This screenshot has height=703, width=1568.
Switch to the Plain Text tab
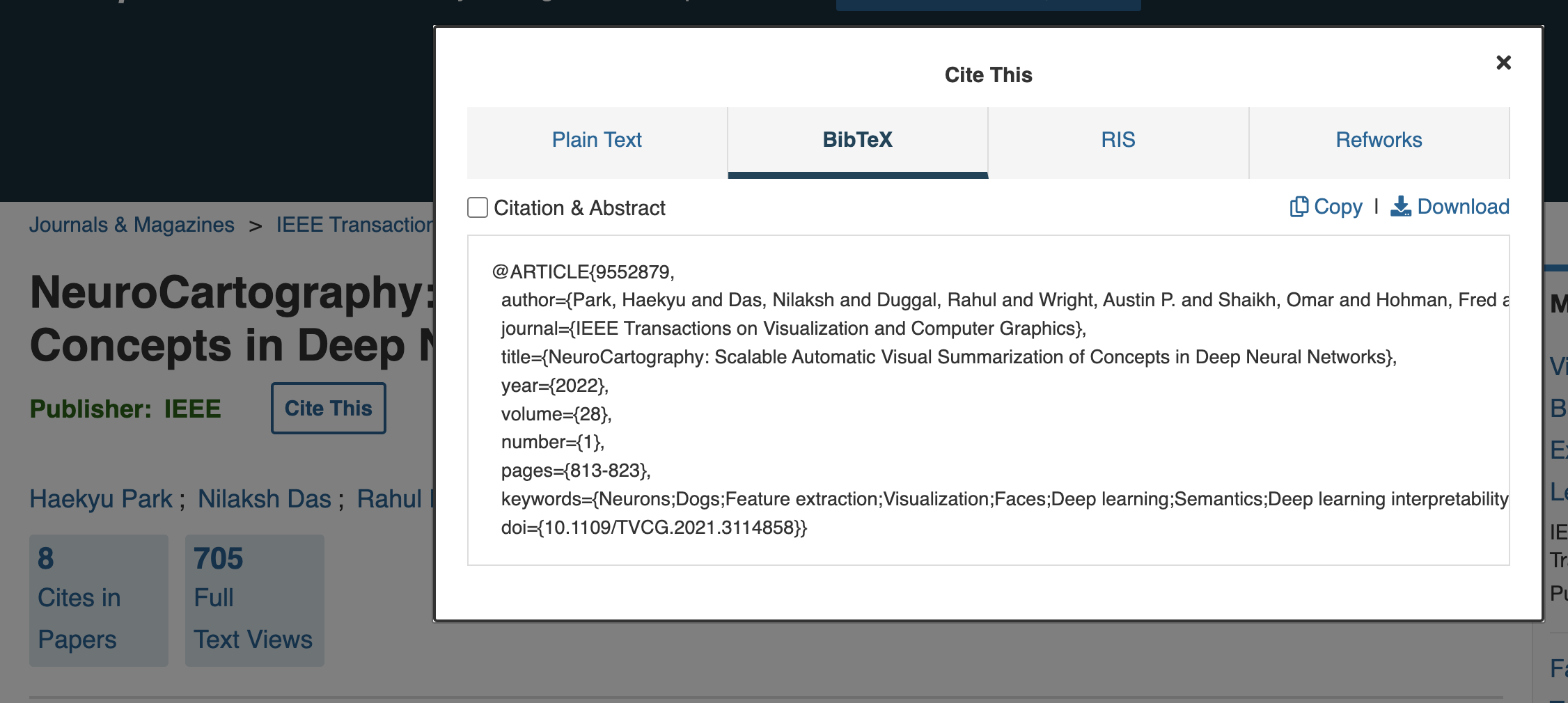point(597,140)
